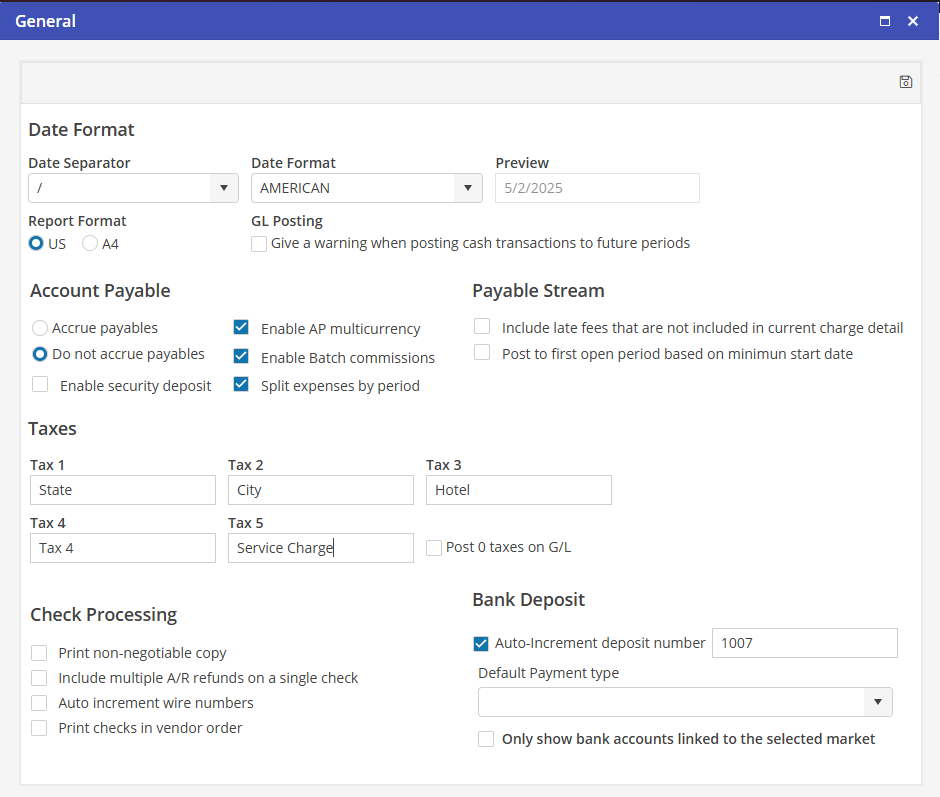This screenshot has width=940, height=797.
Task: Click the Tax 1 State input field
Action: point(123,490)
